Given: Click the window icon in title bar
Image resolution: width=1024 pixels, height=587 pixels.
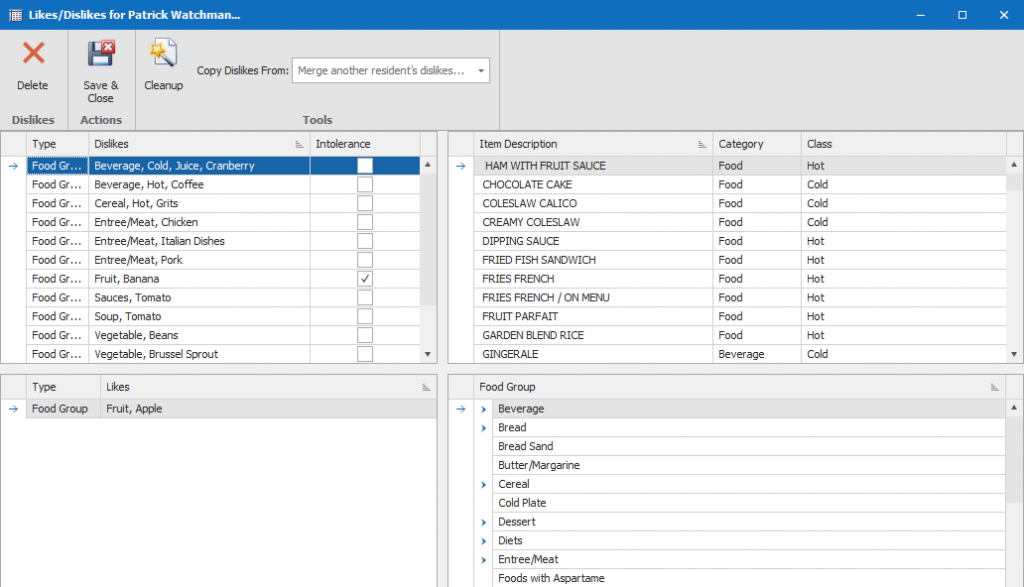Looking at the screenshot, I should coord(15,15).
